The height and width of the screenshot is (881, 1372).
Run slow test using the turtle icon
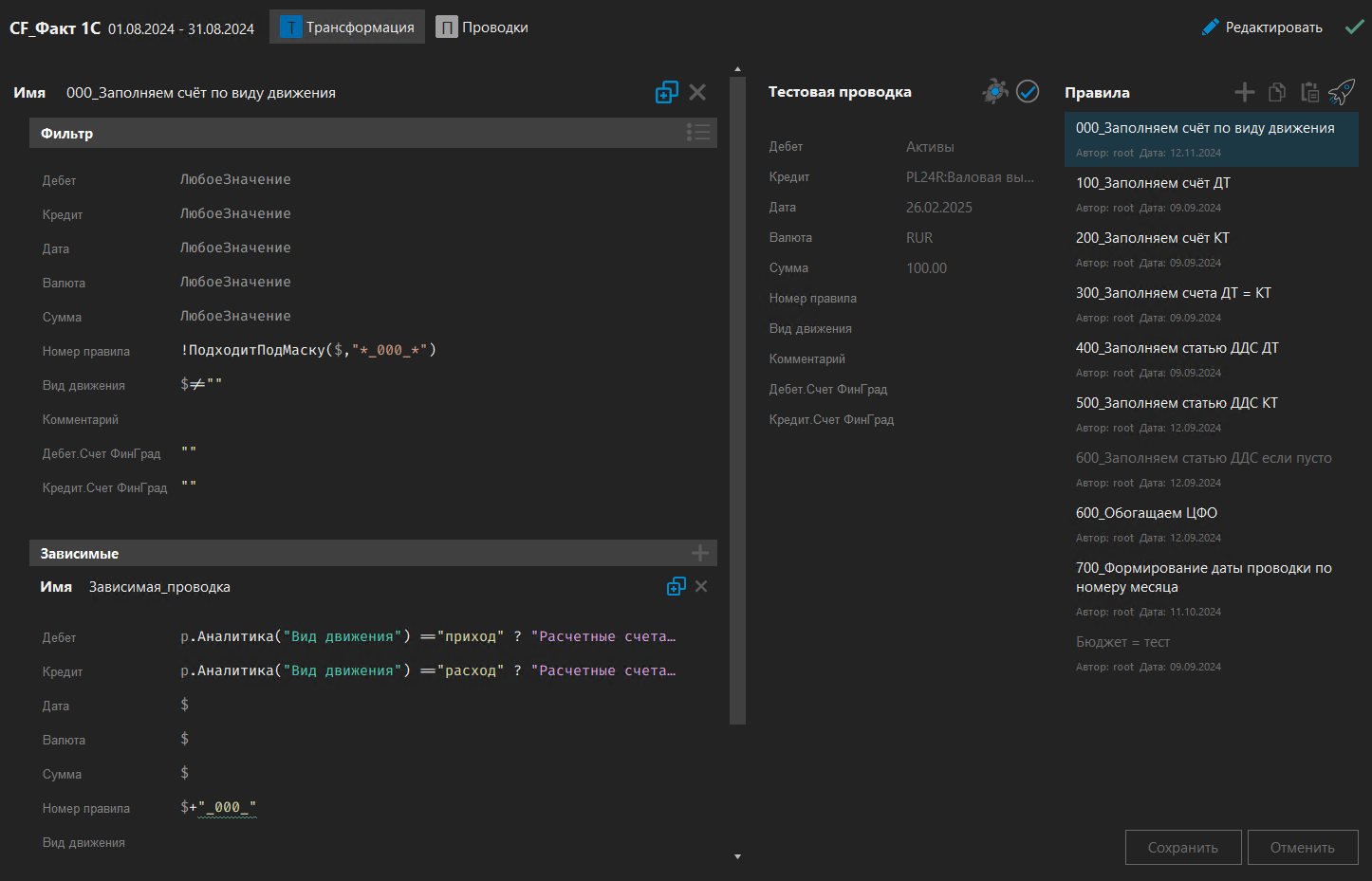(x=995, y=91)
